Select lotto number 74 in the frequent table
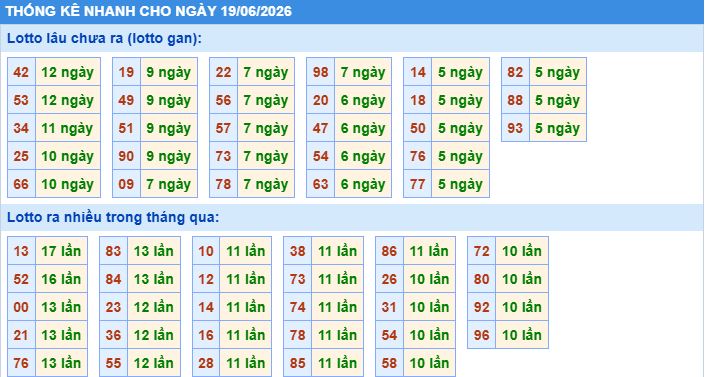The height and width of the screenshot is (377, 705). pyautogui.click(x=298, y=307)
